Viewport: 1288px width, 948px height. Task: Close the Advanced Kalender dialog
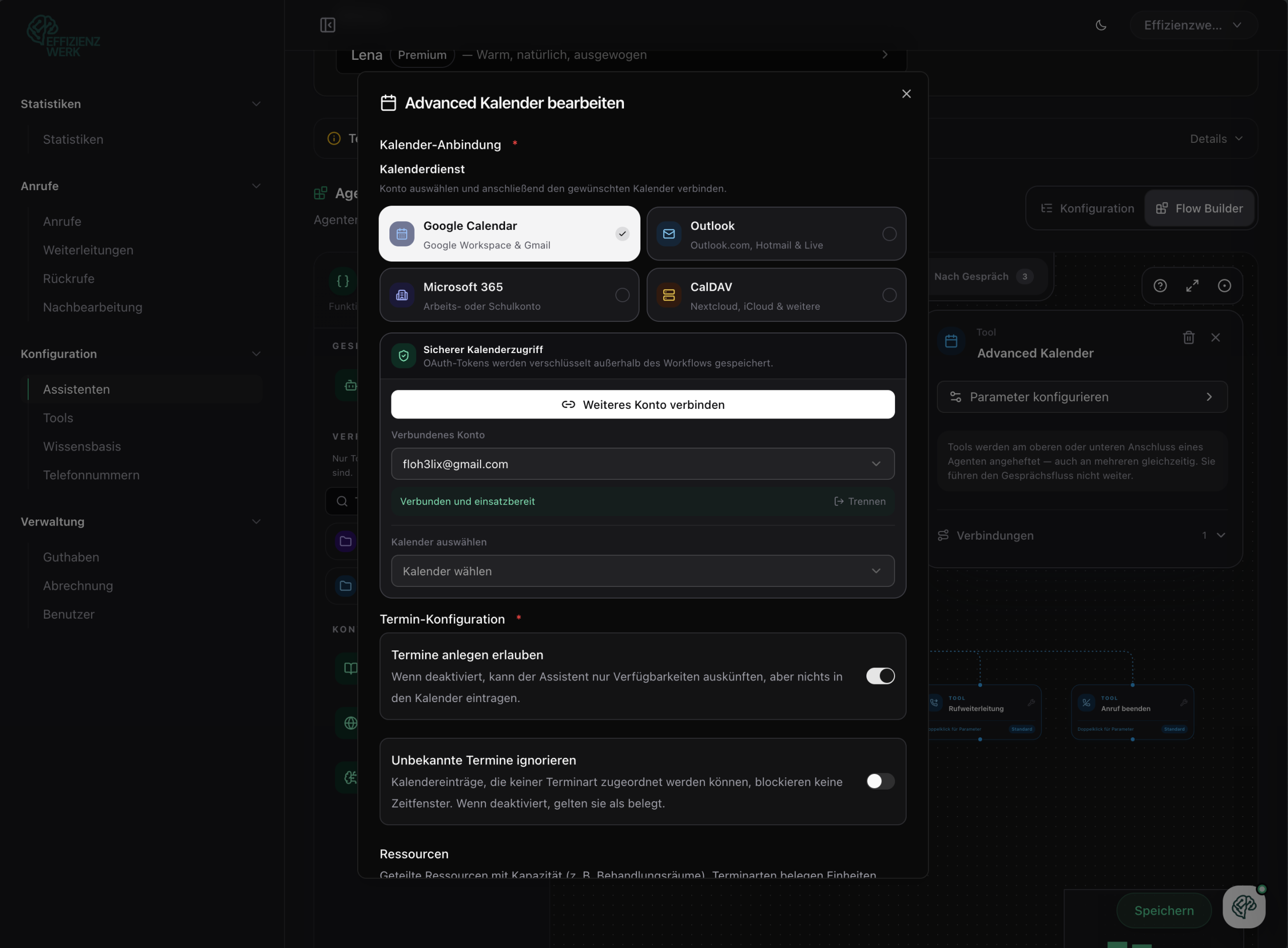906,94
